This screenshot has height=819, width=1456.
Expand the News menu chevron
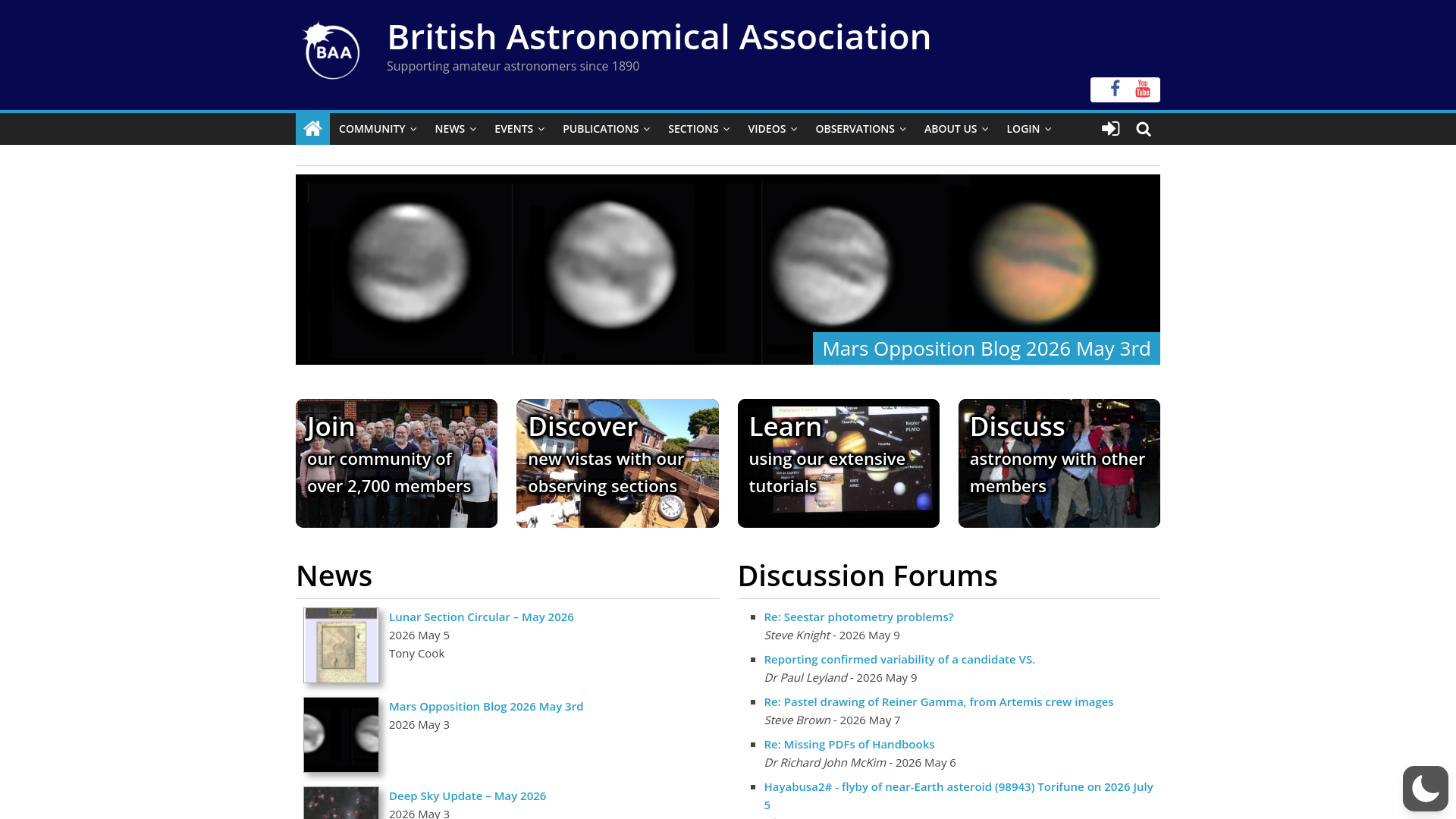[x=473, y=130]
